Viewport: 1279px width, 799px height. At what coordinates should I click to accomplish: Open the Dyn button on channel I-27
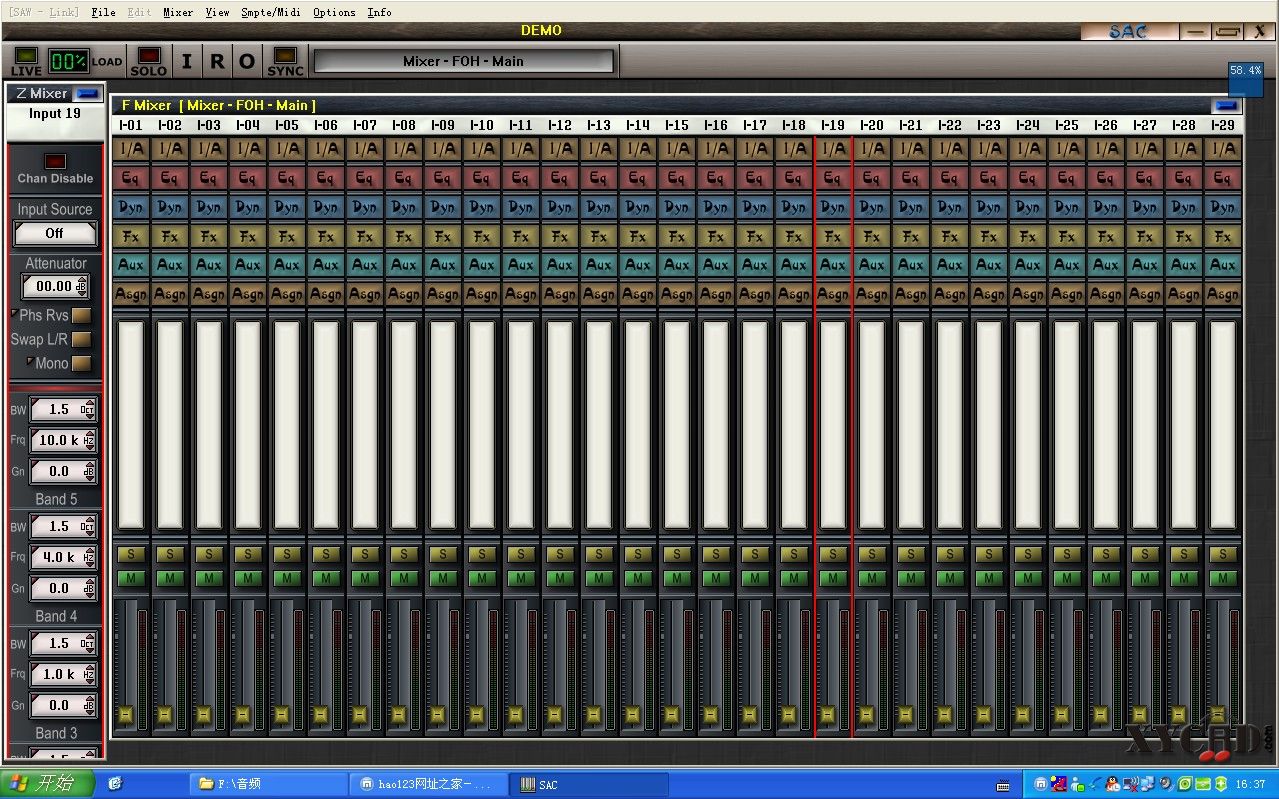tap(1145, 207)
